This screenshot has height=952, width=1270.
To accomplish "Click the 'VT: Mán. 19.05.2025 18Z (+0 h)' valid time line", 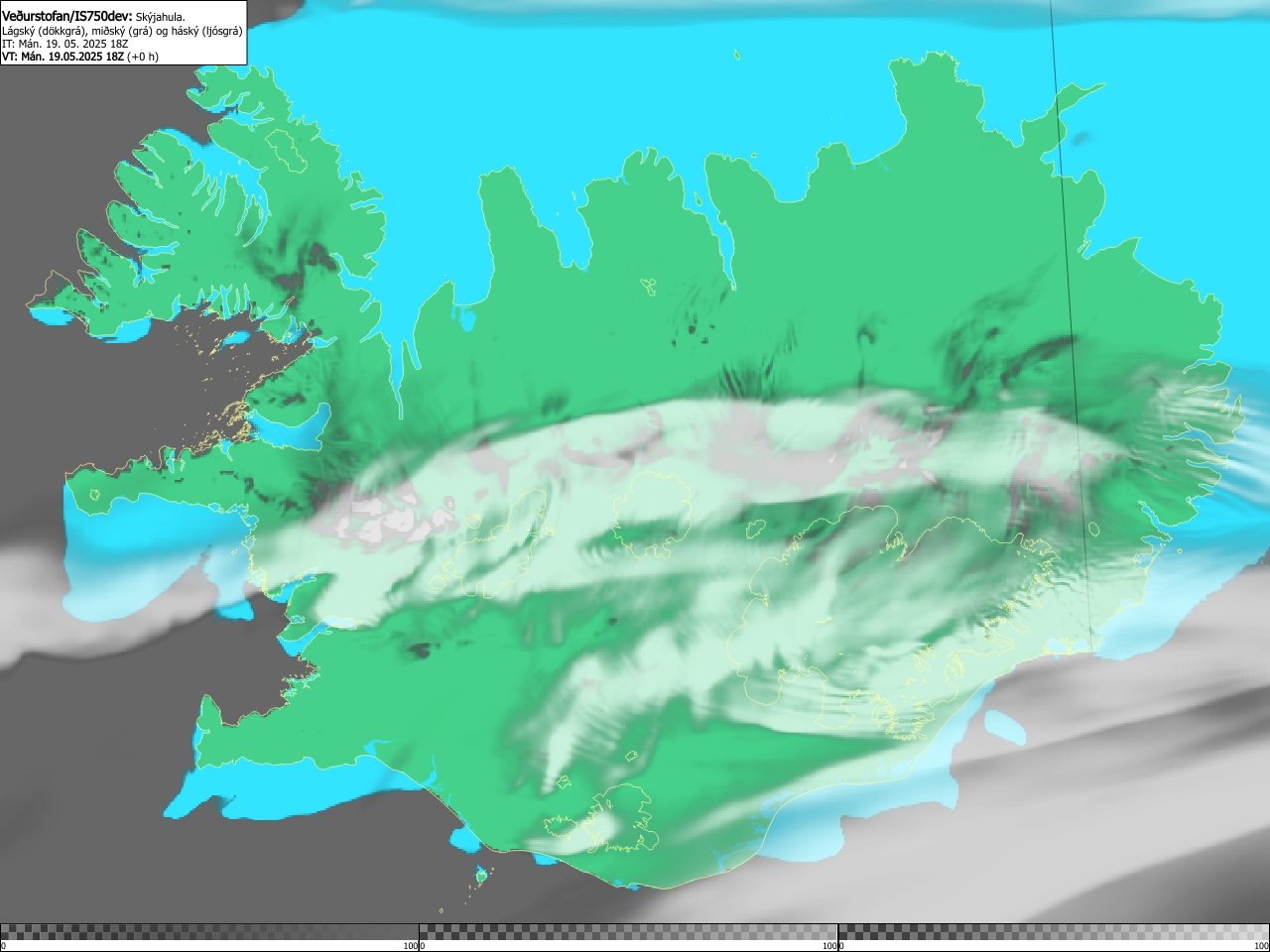I will [80, 57].
